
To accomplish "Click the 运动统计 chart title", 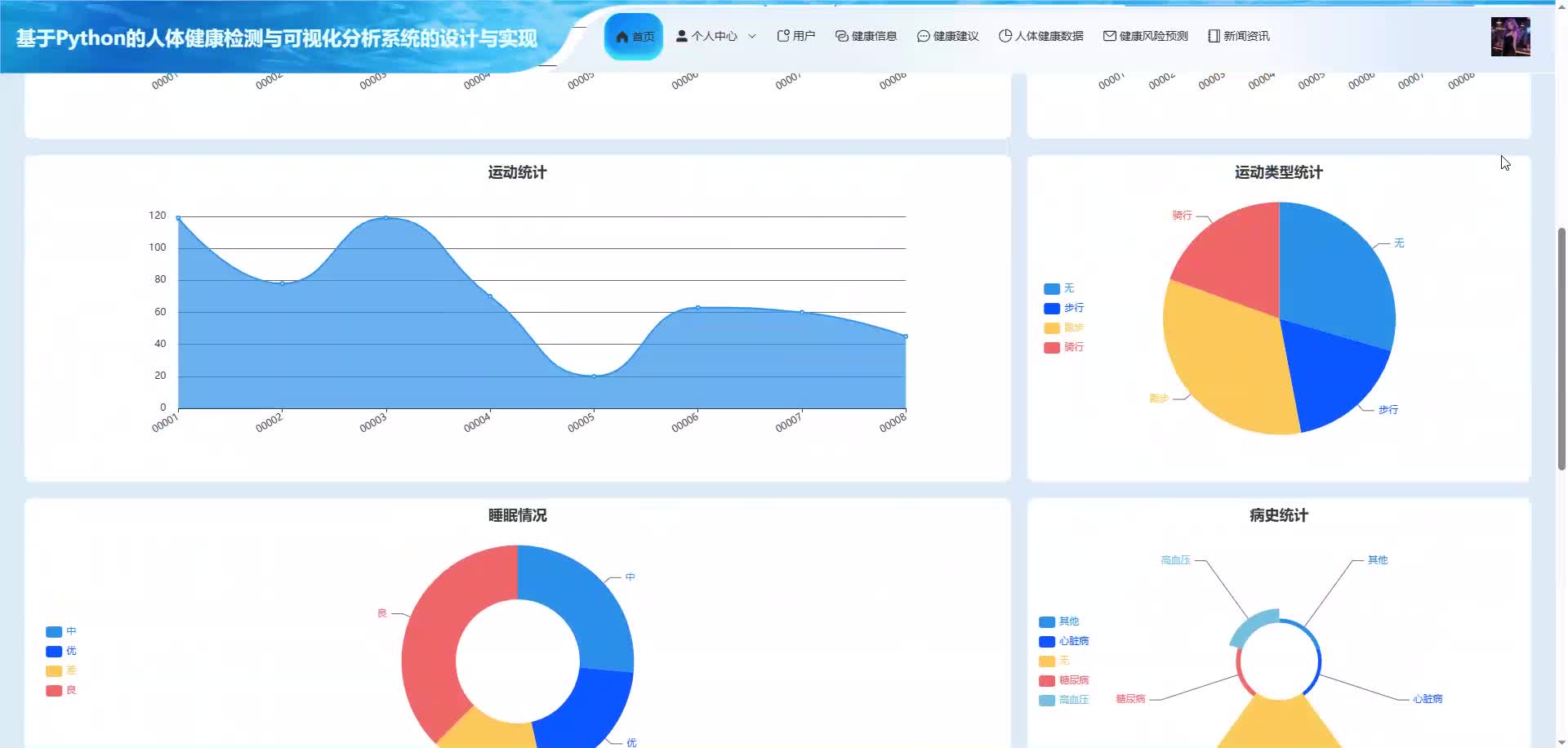I will (x=518, y=172).
